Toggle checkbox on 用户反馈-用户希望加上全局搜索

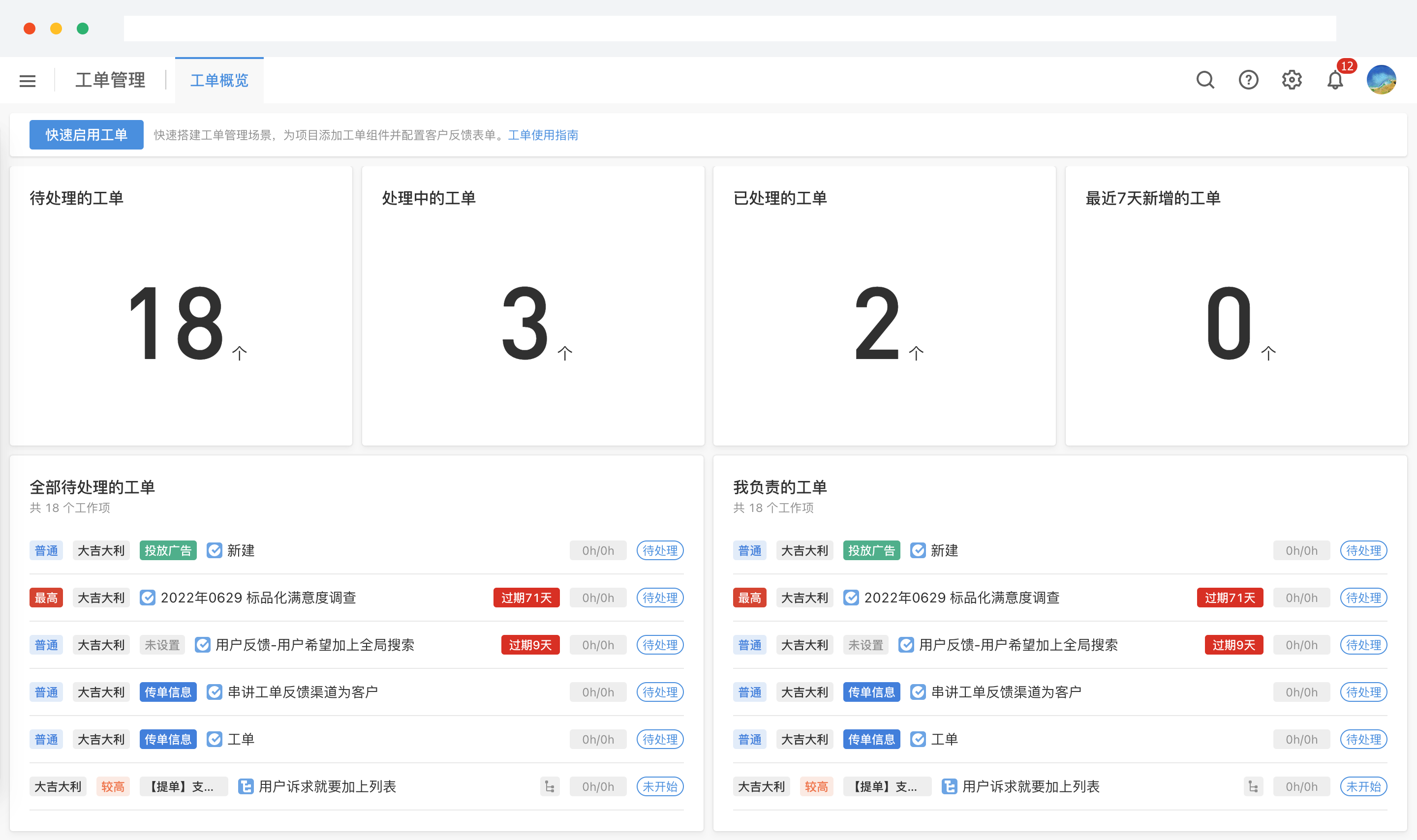[x=203, y=644]
